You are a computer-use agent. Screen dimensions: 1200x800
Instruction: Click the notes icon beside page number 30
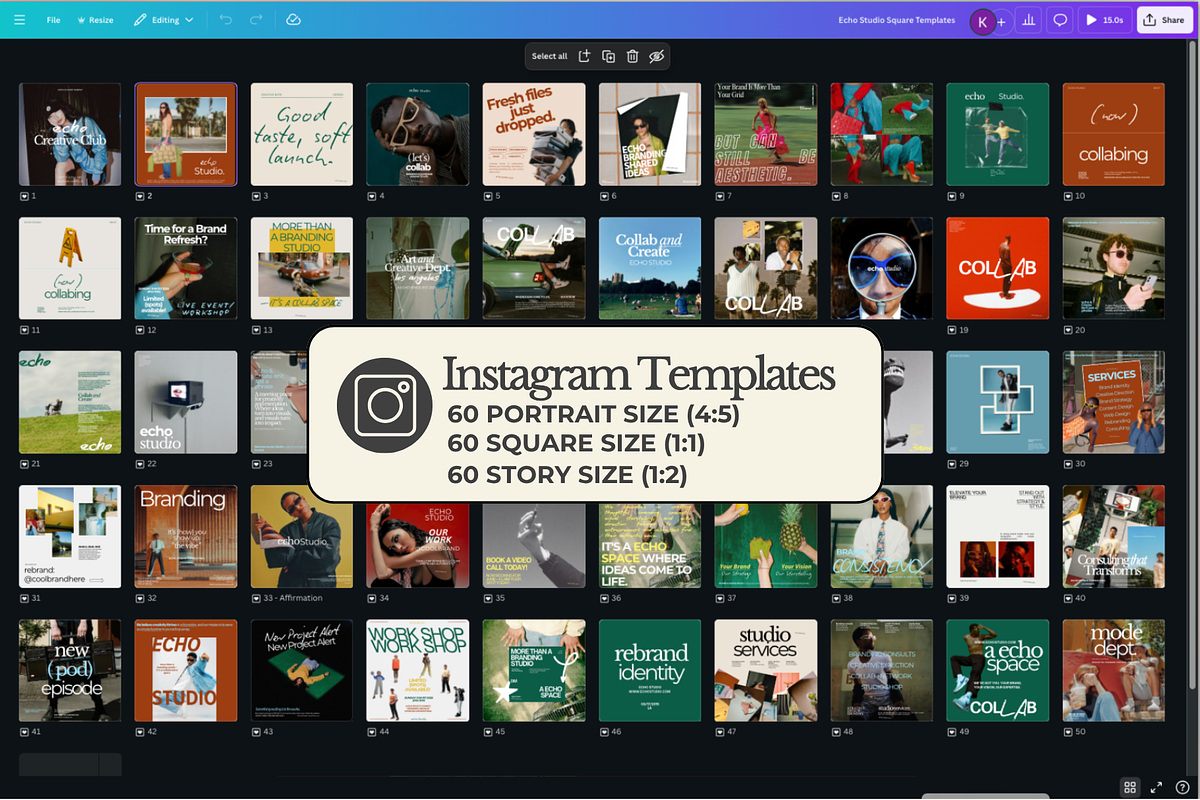point(1068,464)
